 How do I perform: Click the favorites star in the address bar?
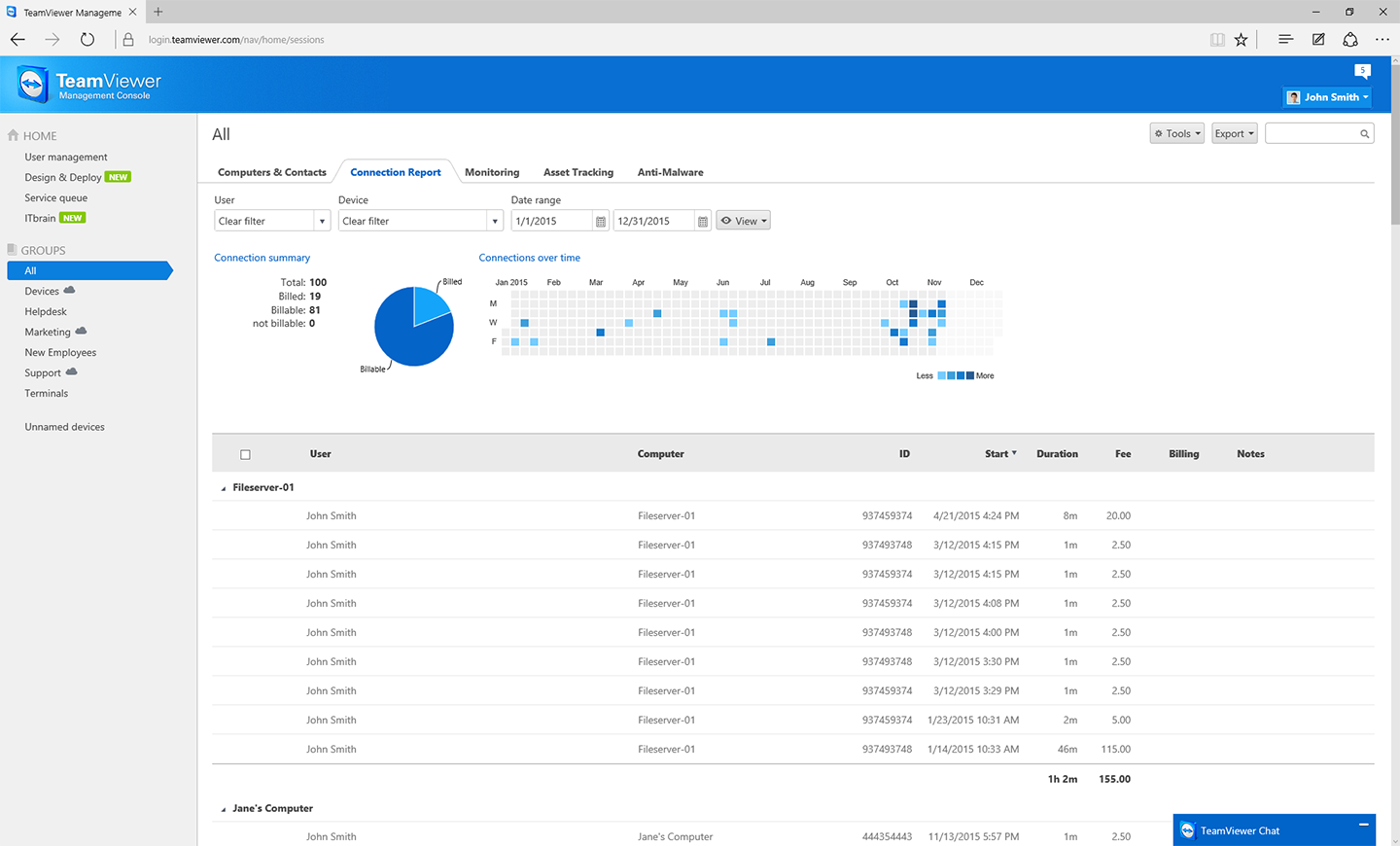1241,39
